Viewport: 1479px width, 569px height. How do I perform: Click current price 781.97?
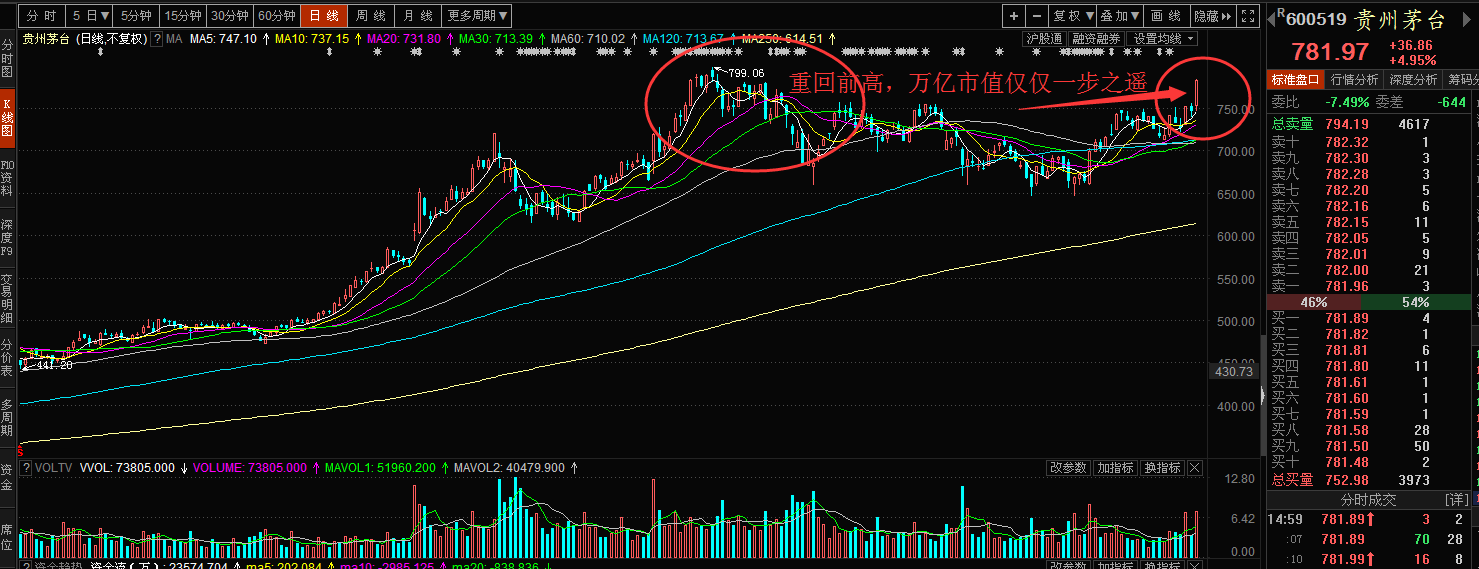point(1331,52)
